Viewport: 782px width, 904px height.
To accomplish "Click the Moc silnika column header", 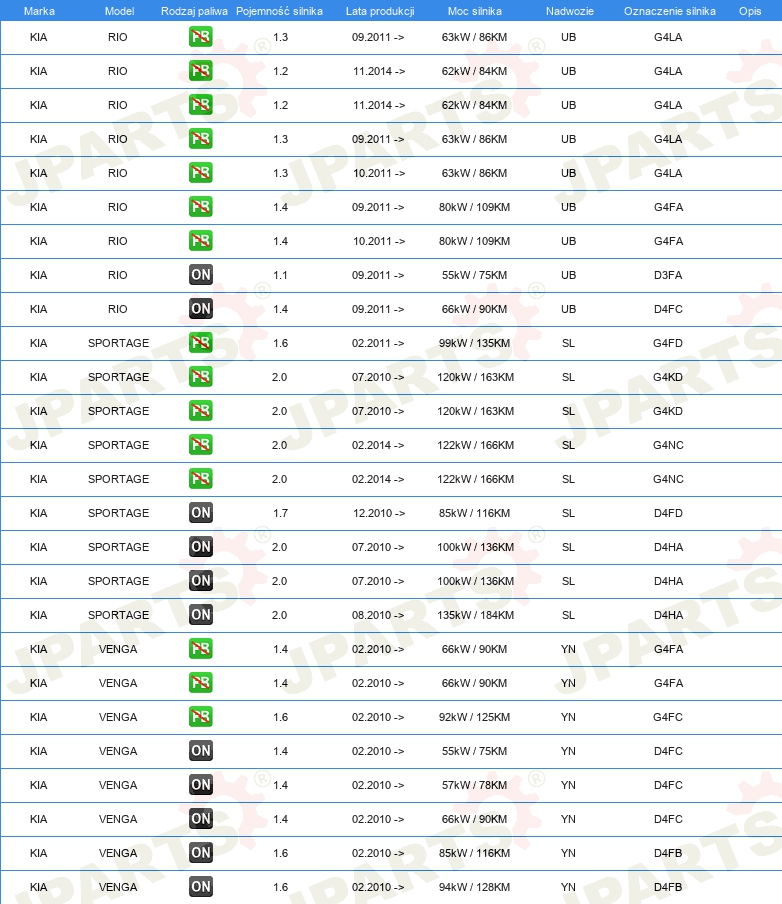I will [475, 11].
